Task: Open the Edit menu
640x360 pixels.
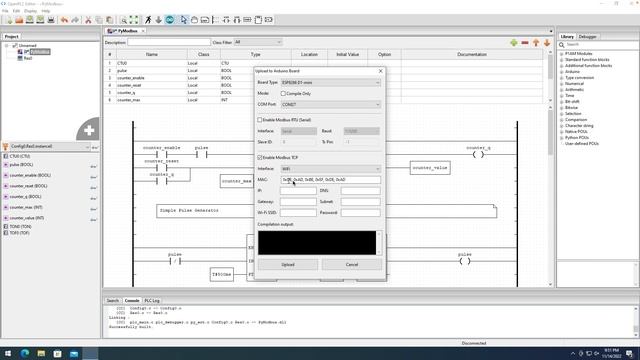Action: pos(16,11)
